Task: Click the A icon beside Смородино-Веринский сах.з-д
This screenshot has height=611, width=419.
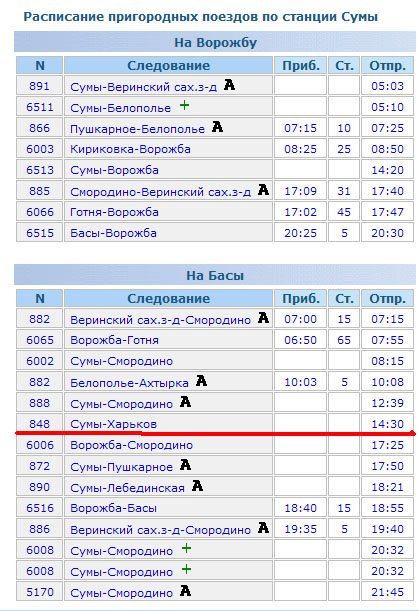Action: pos(263,190)
